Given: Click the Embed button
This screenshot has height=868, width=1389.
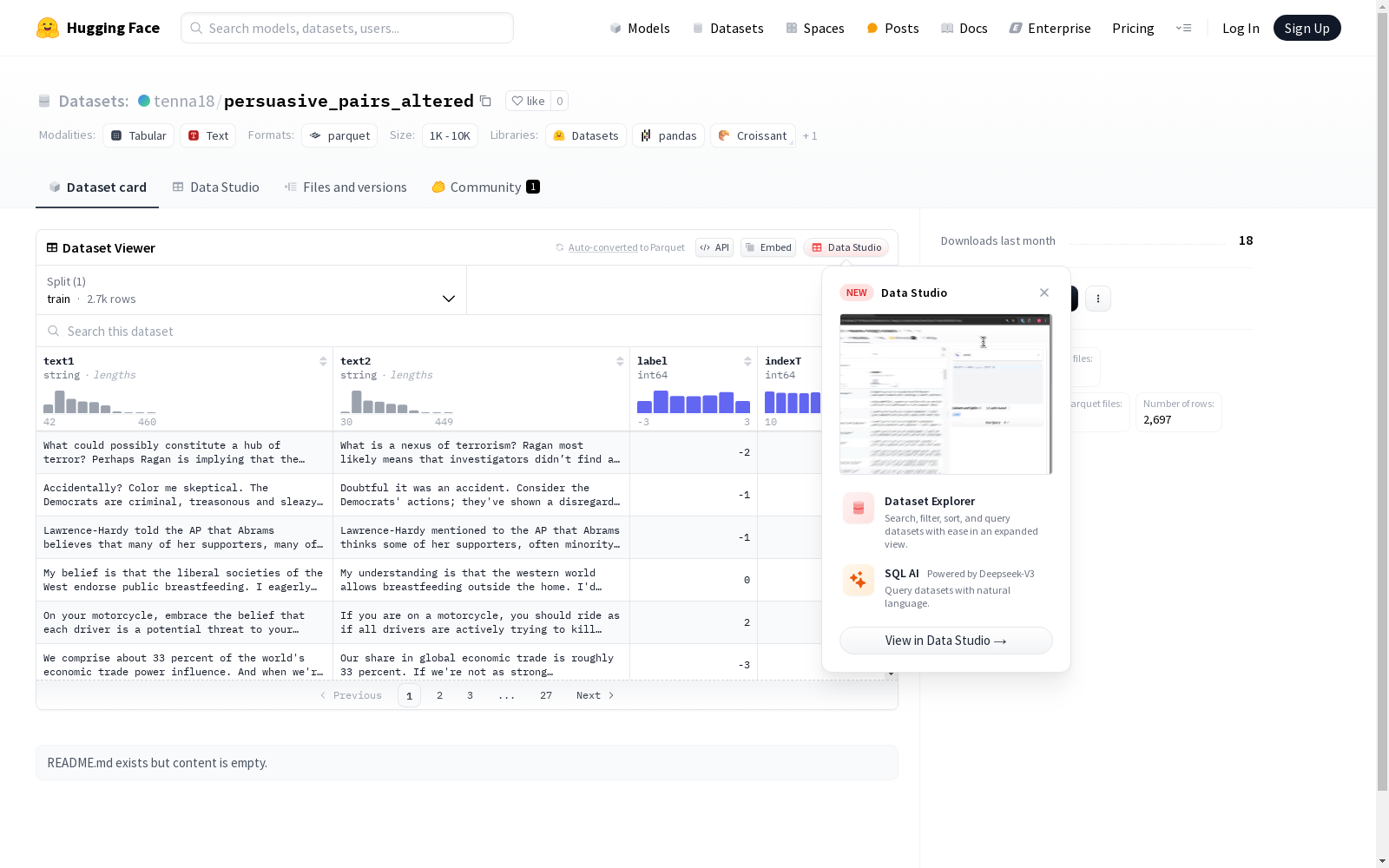Looking at the screenshot, I should [768, 247].
